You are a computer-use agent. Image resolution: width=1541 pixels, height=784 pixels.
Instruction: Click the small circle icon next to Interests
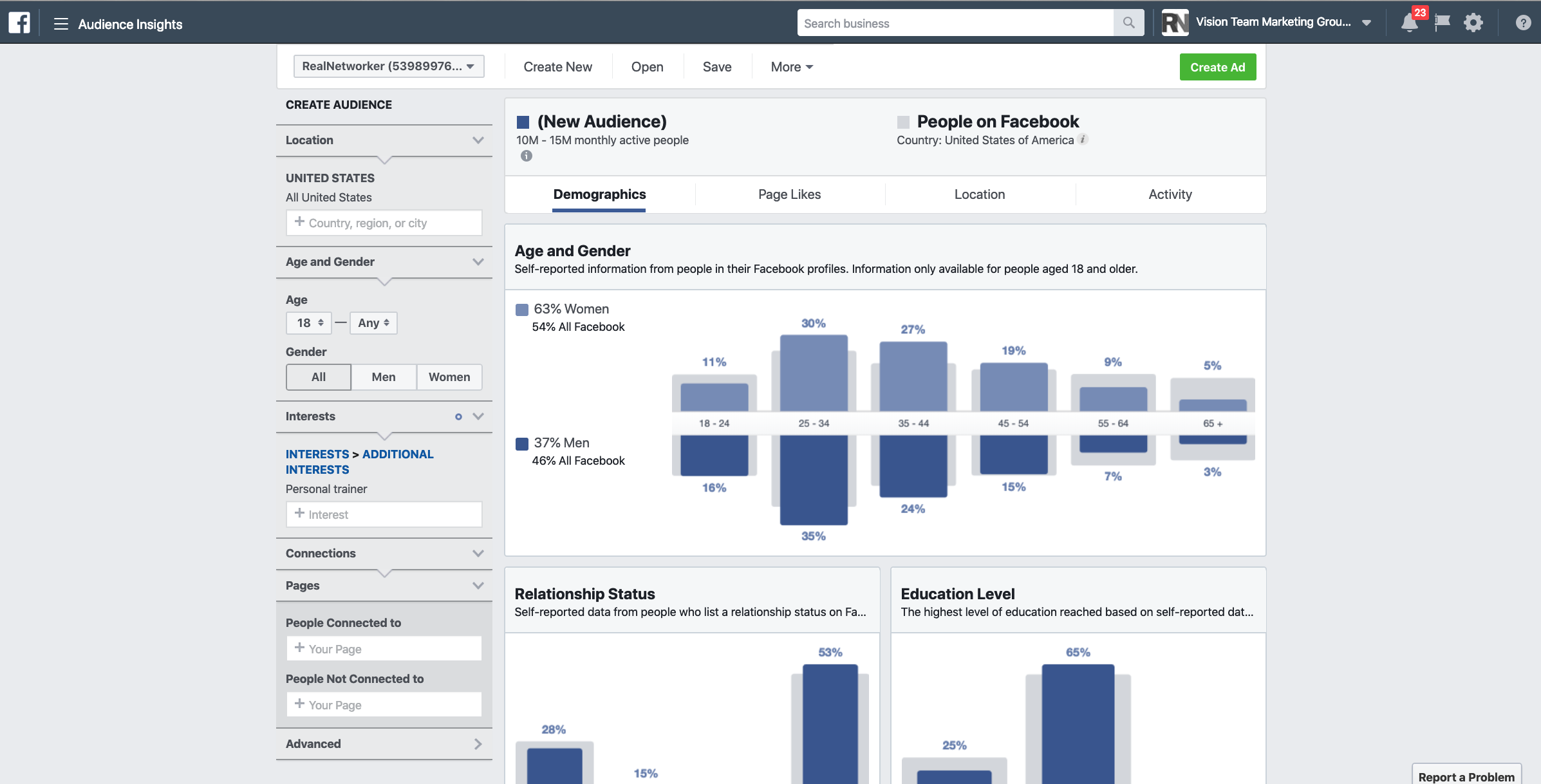[458, 416]
